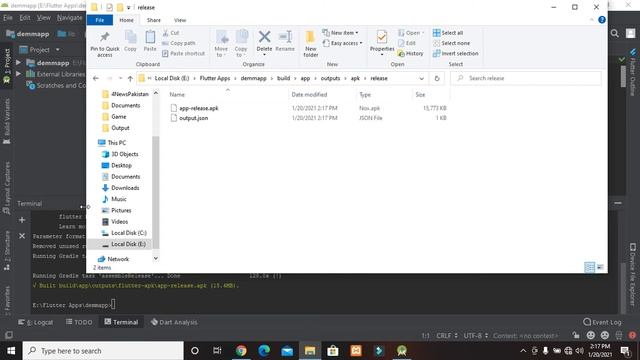Click Flutter Apps breadcrumb segment

click(215, 78)
